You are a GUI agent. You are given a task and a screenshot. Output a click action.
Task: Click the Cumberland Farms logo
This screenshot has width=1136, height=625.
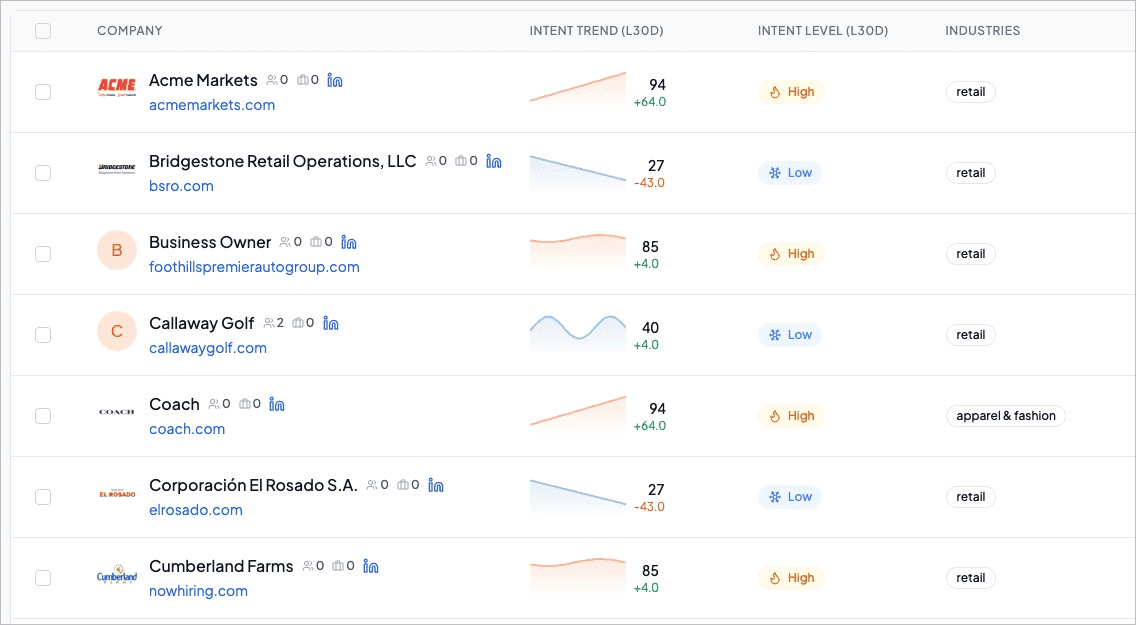click(x=117, y=575)
